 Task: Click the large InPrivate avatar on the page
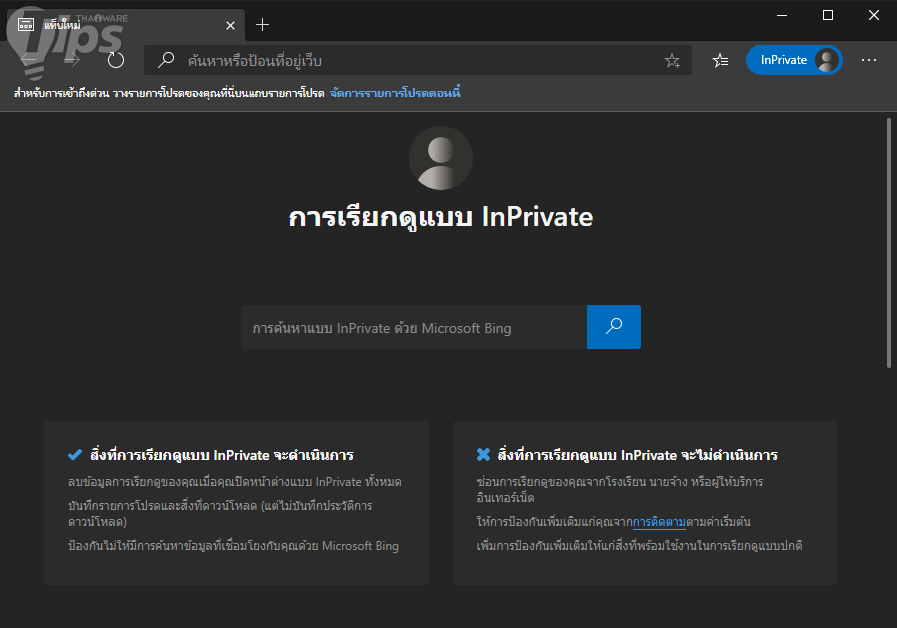coord(441,159)
